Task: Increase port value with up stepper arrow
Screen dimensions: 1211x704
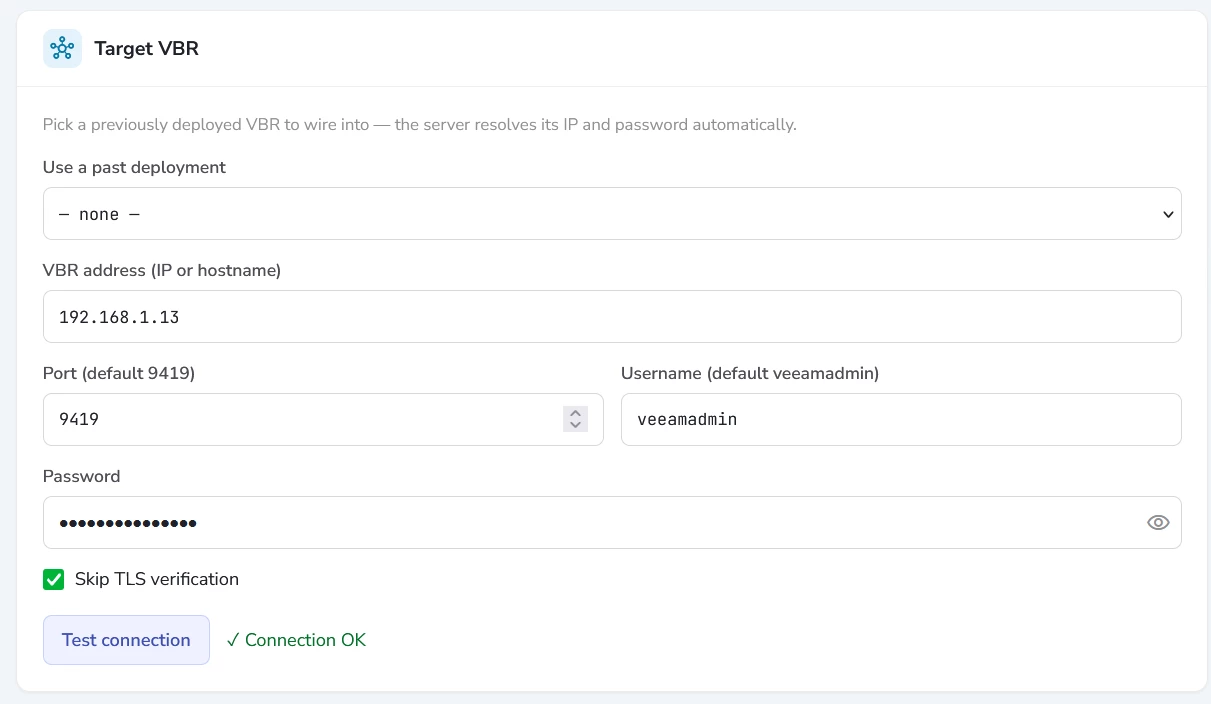Action: 575,412
